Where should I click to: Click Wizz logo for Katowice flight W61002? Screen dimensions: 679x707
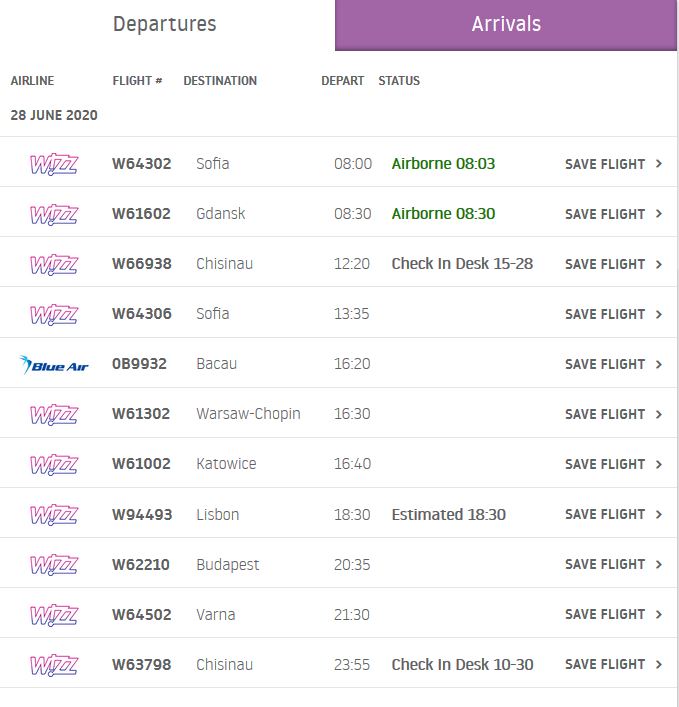[x=54, y=464]
